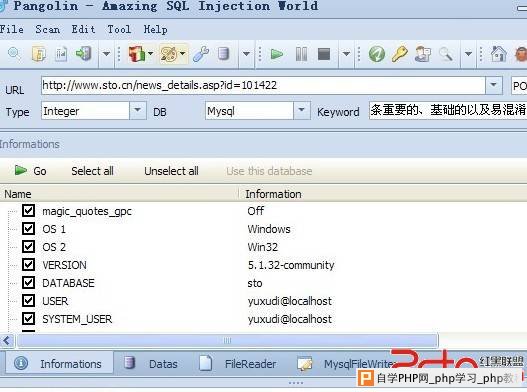Click the documents copy toolbar icon

pos(39,54)
